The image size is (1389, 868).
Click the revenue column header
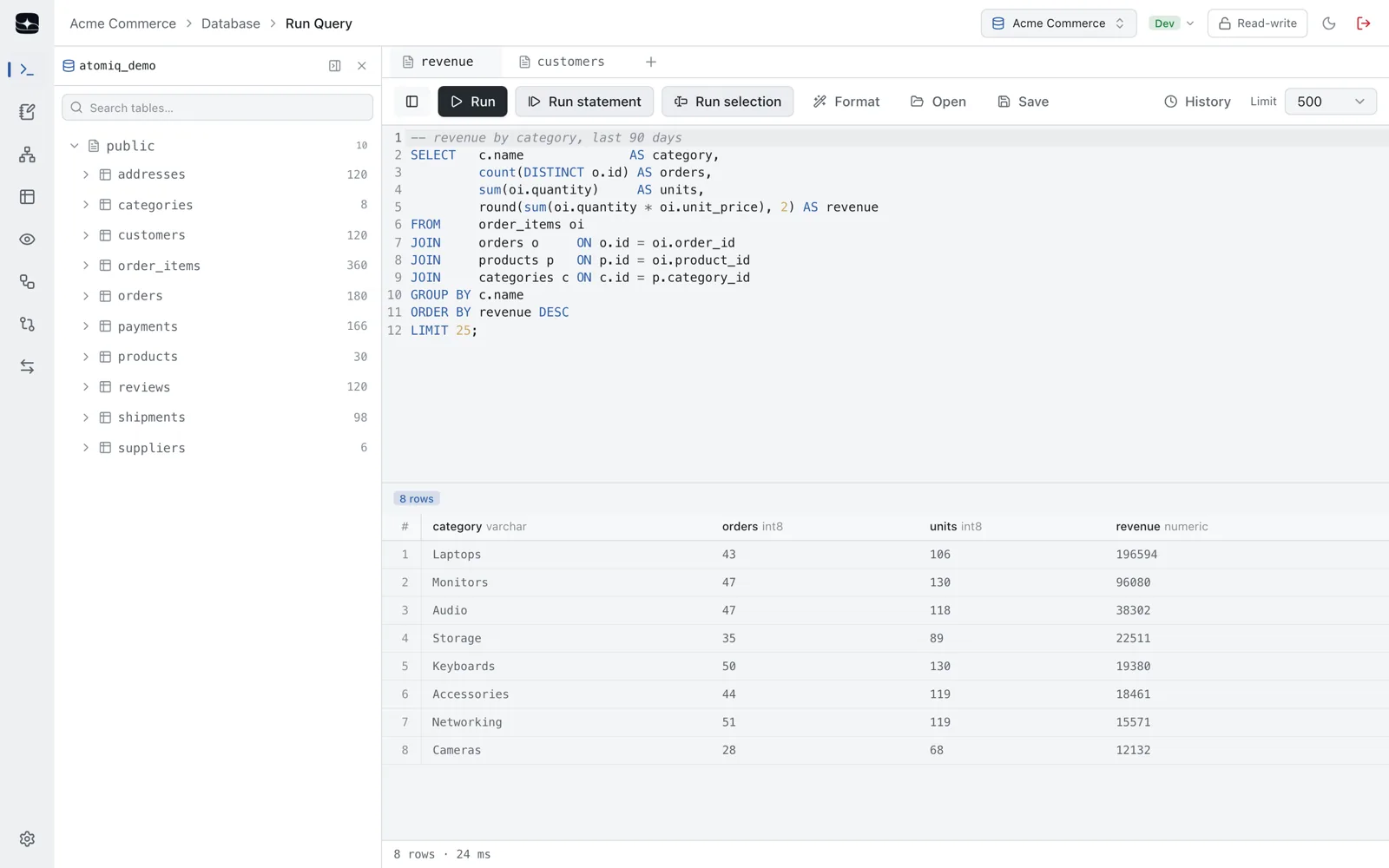[1162, 527]
